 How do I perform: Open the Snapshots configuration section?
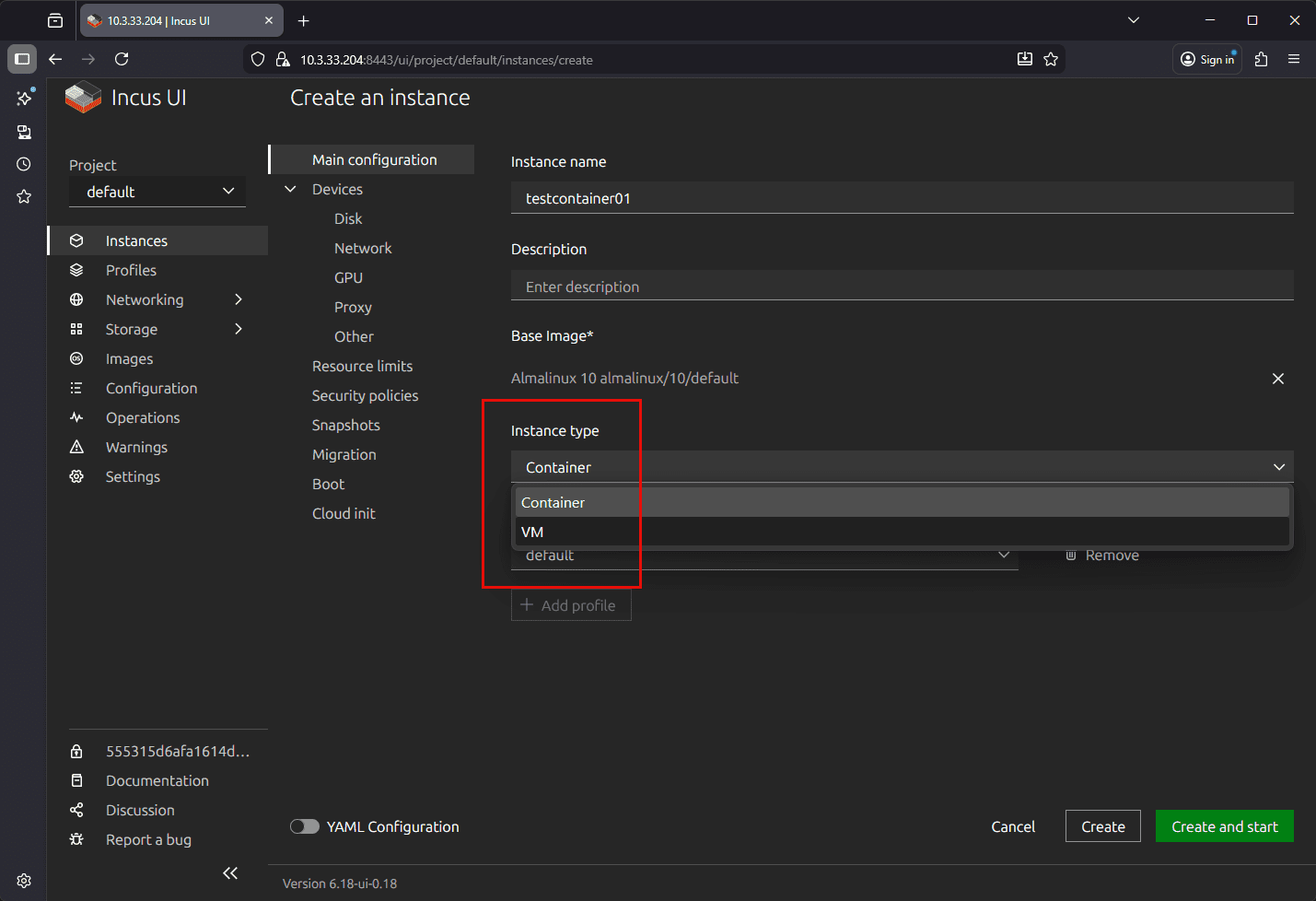click(x=345, y=425)
